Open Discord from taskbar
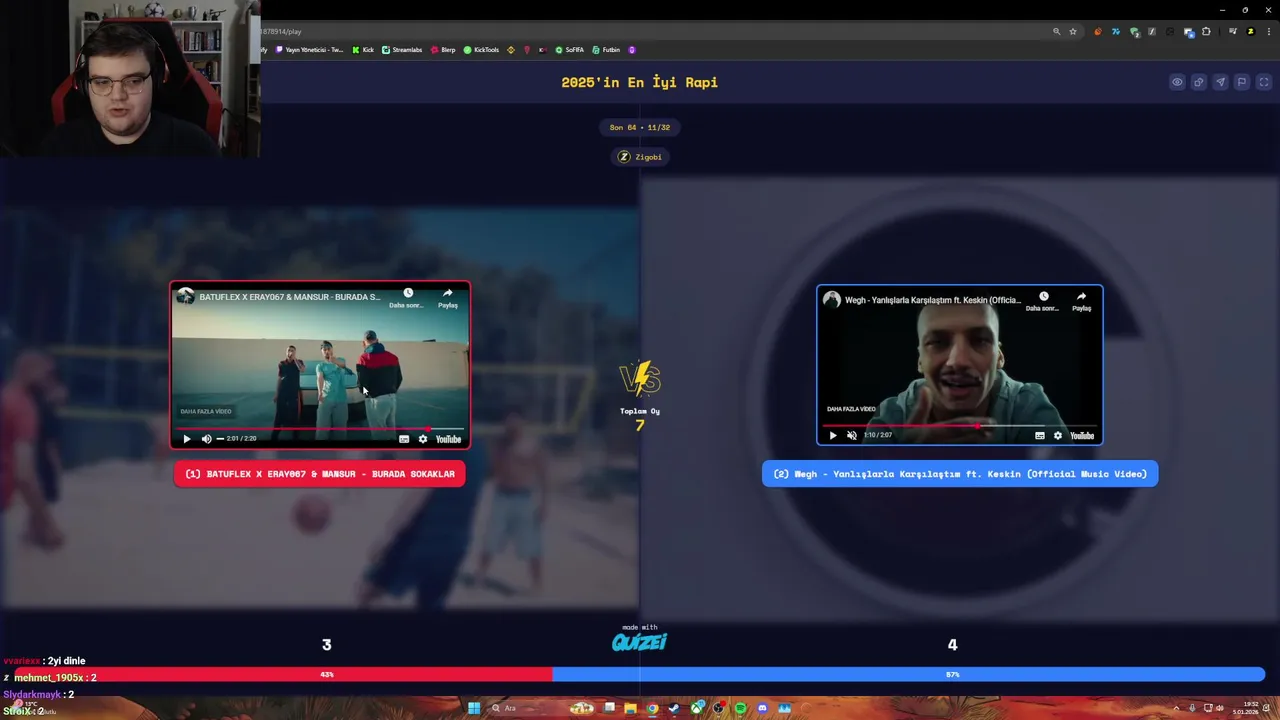 coord(762,708)
